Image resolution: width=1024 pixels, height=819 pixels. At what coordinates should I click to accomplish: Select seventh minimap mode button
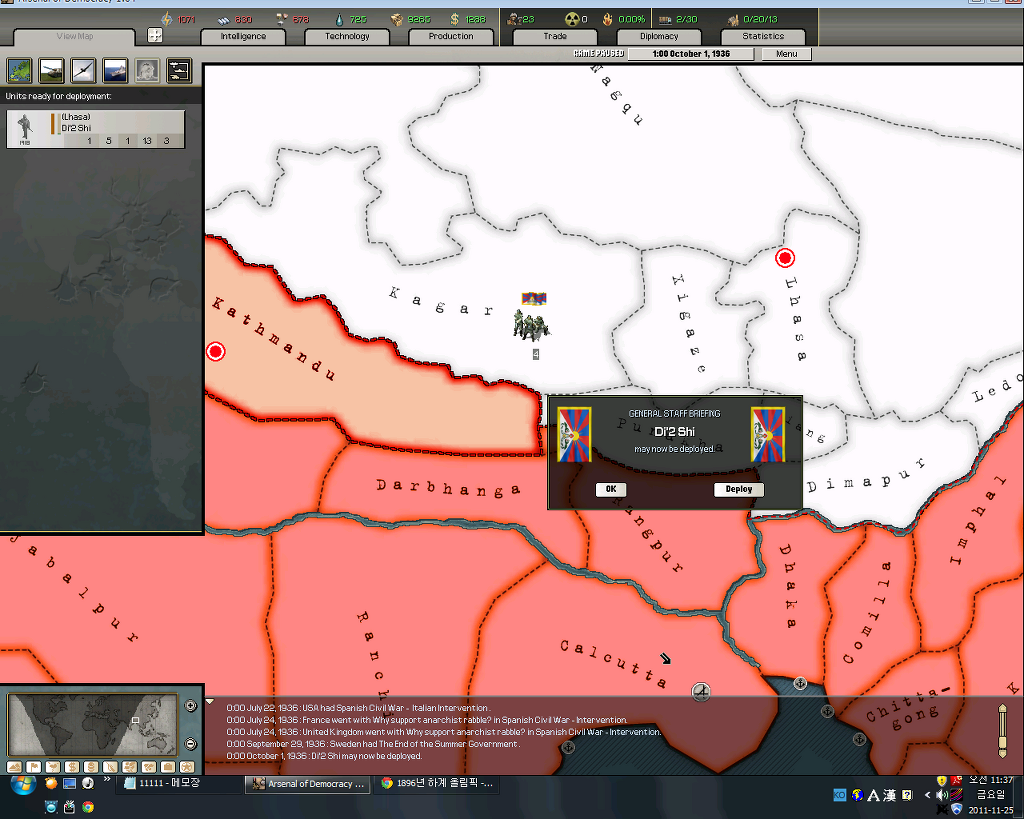tap(129, 767)
